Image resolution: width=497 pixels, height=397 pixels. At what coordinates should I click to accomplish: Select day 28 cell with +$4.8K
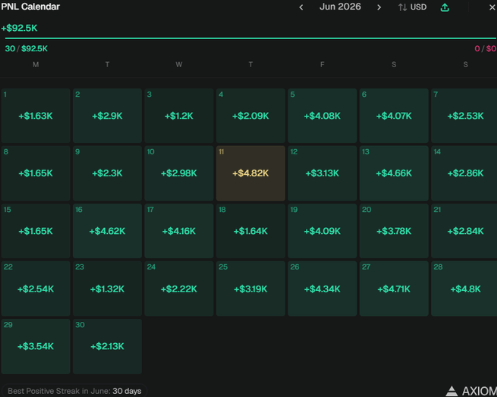pos(464,289)
